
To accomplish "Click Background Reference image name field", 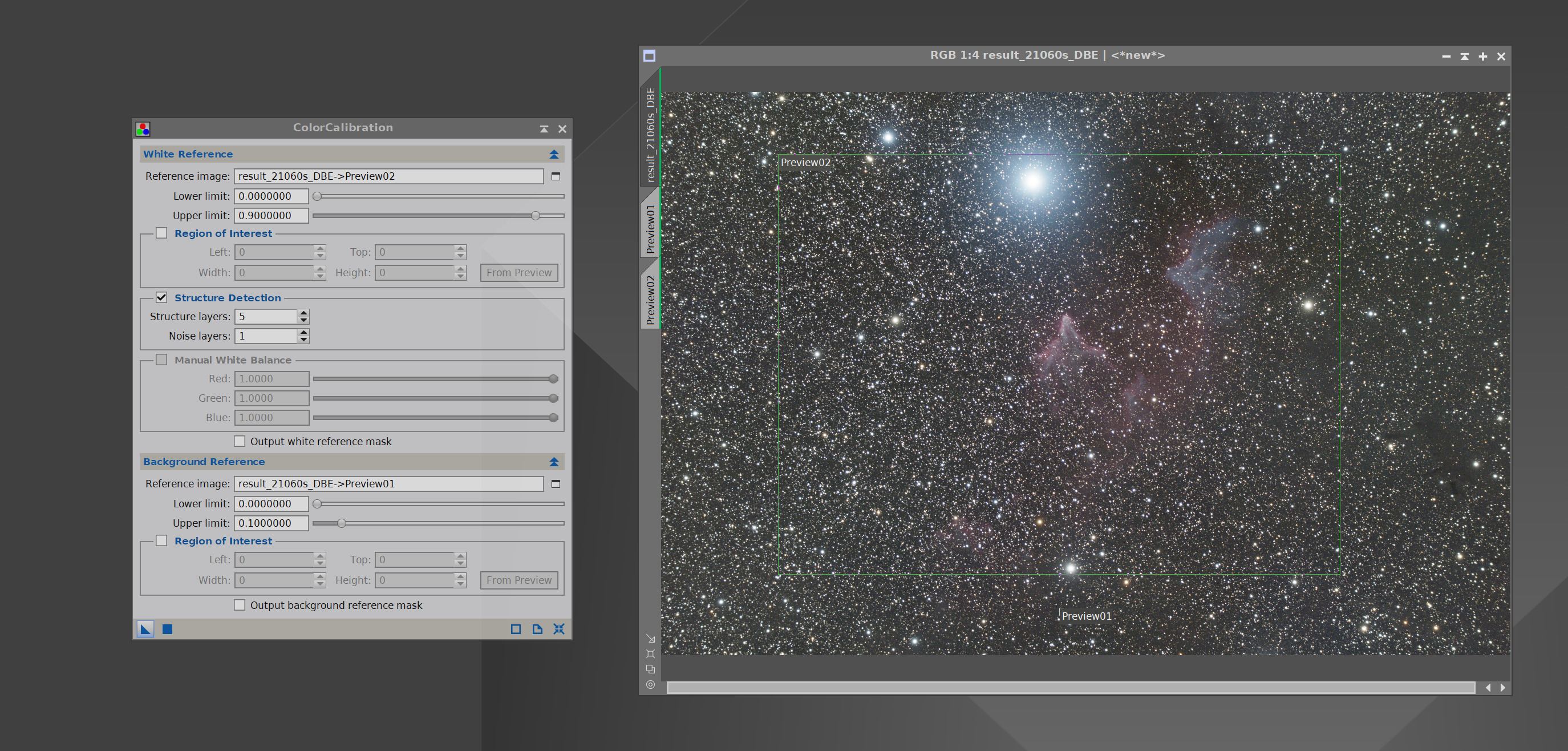I will pyautogui.click(x=388, y=483).
